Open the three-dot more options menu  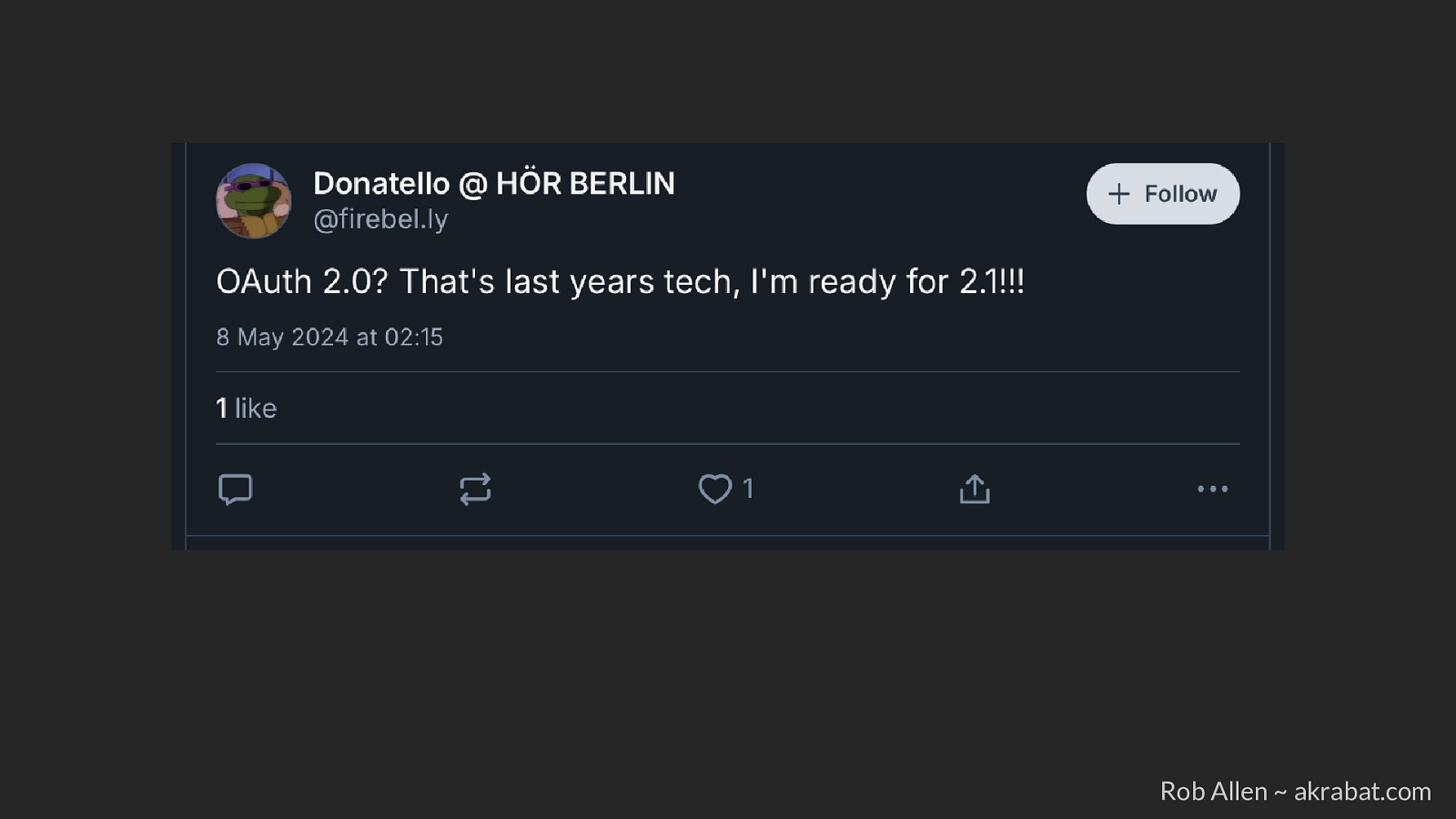[1212, 489]
